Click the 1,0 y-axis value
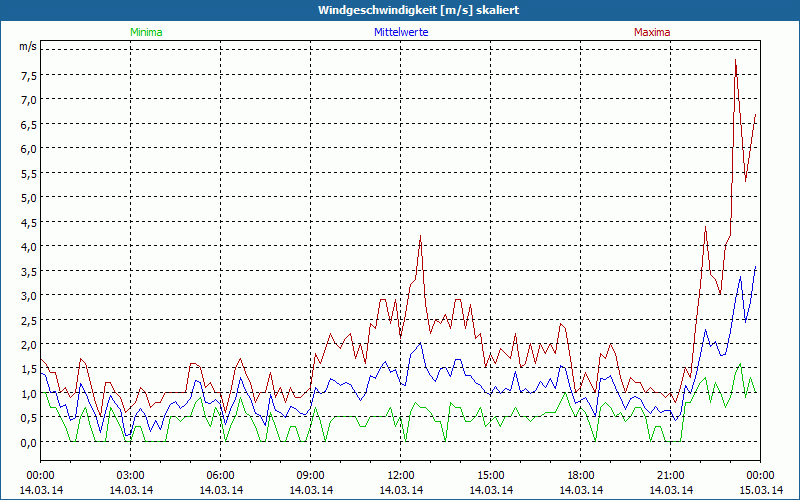The image size is (800, 500). click(x=29, y=394)
